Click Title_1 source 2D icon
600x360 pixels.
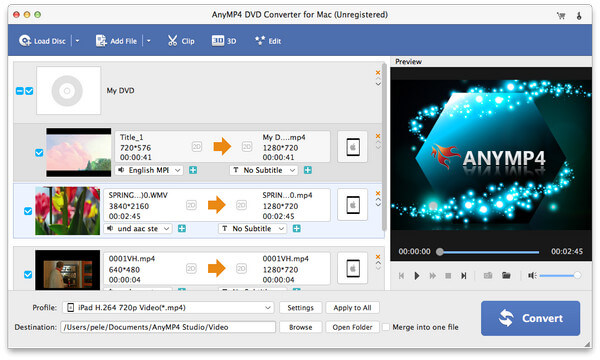pos(197,147)
